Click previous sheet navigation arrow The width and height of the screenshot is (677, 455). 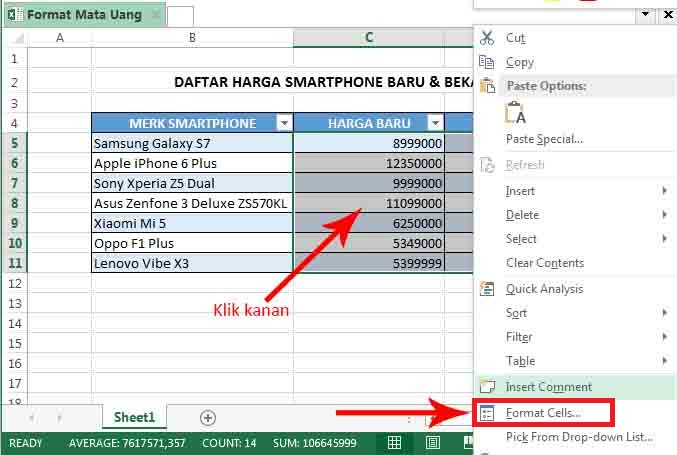click(32, 417)
